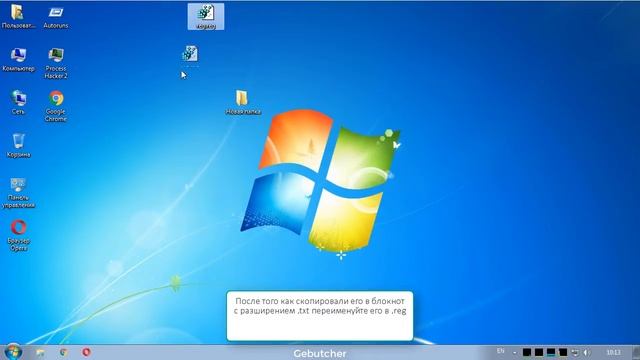The width and height of the screenshot is (640, 360).
Task: Select the Process Hacker 2 shortcut
Action: tap(56, 63)
